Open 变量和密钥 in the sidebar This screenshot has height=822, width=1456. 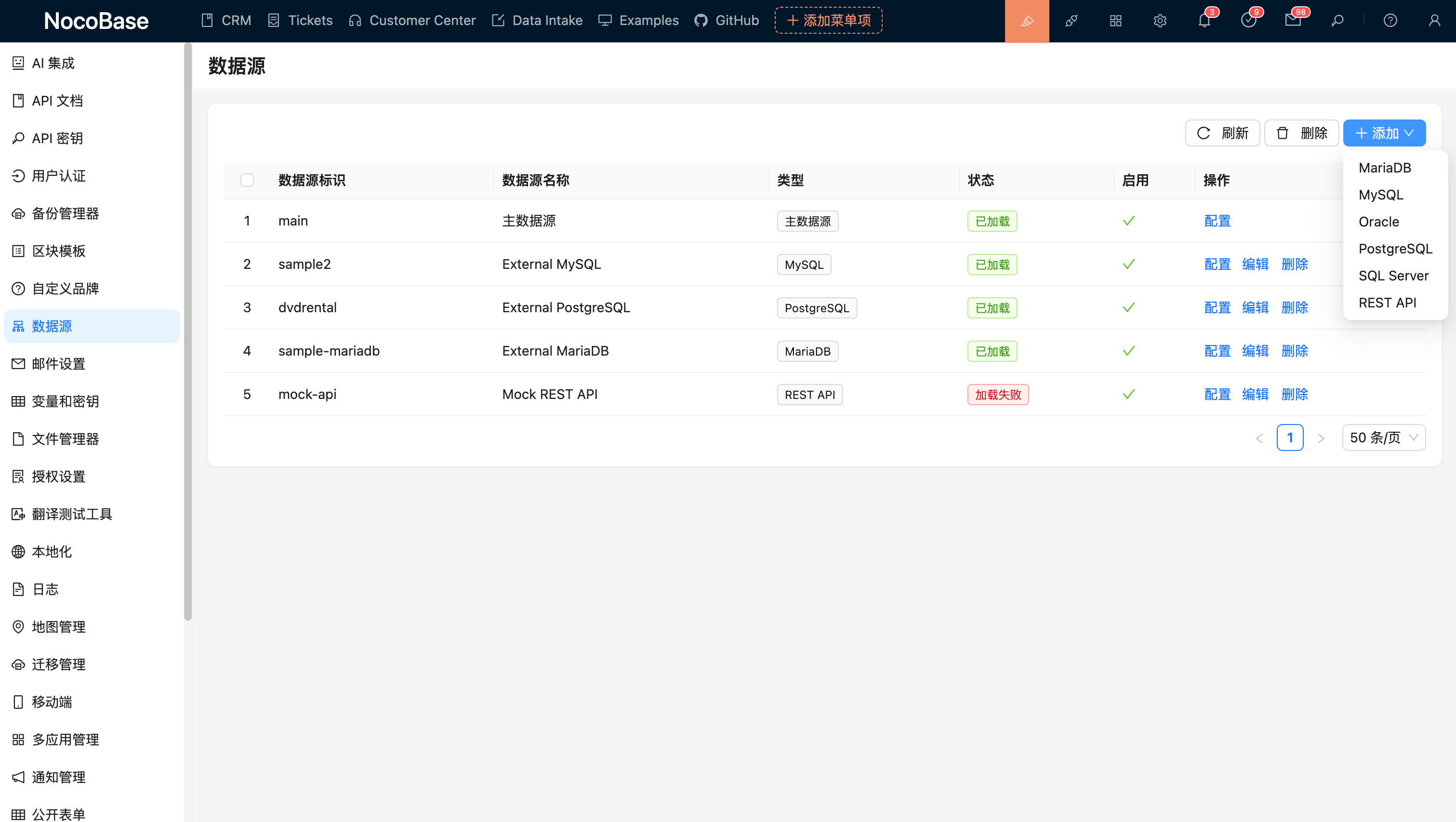click(65, 401)
